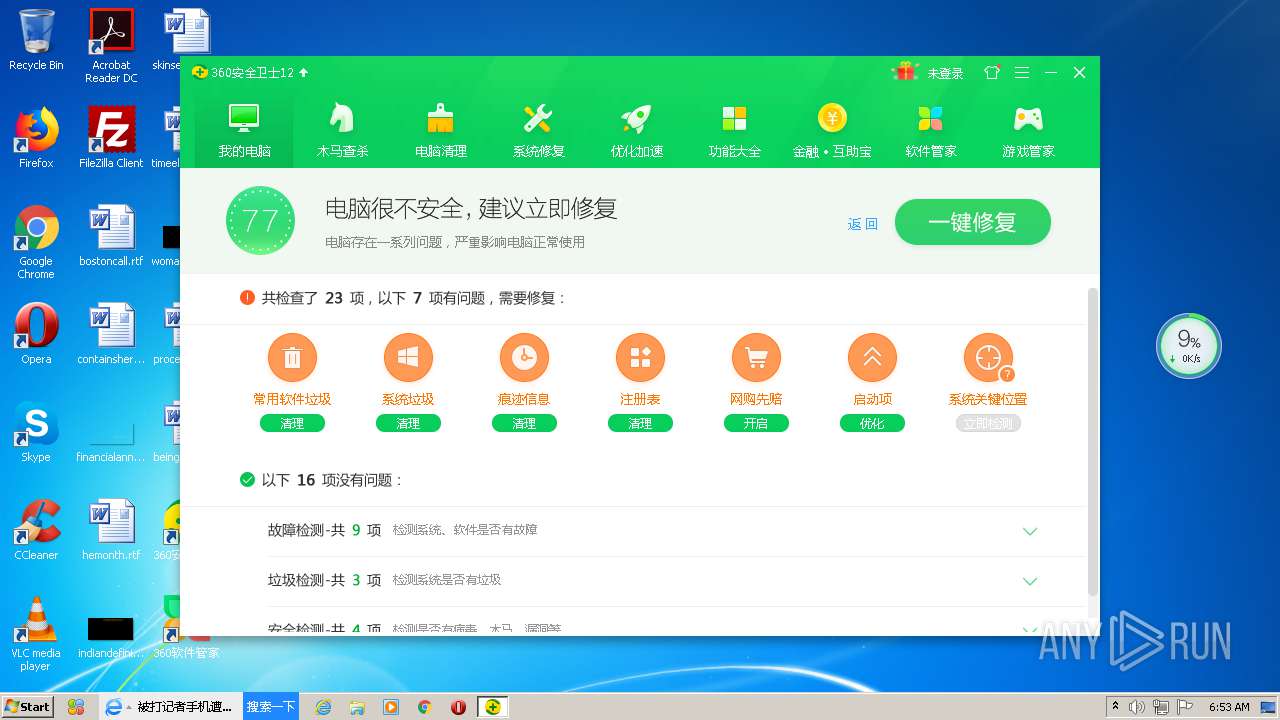Click 开启 under 网购先赔
The image size is (1280, 720).
(x=756, y=424)
